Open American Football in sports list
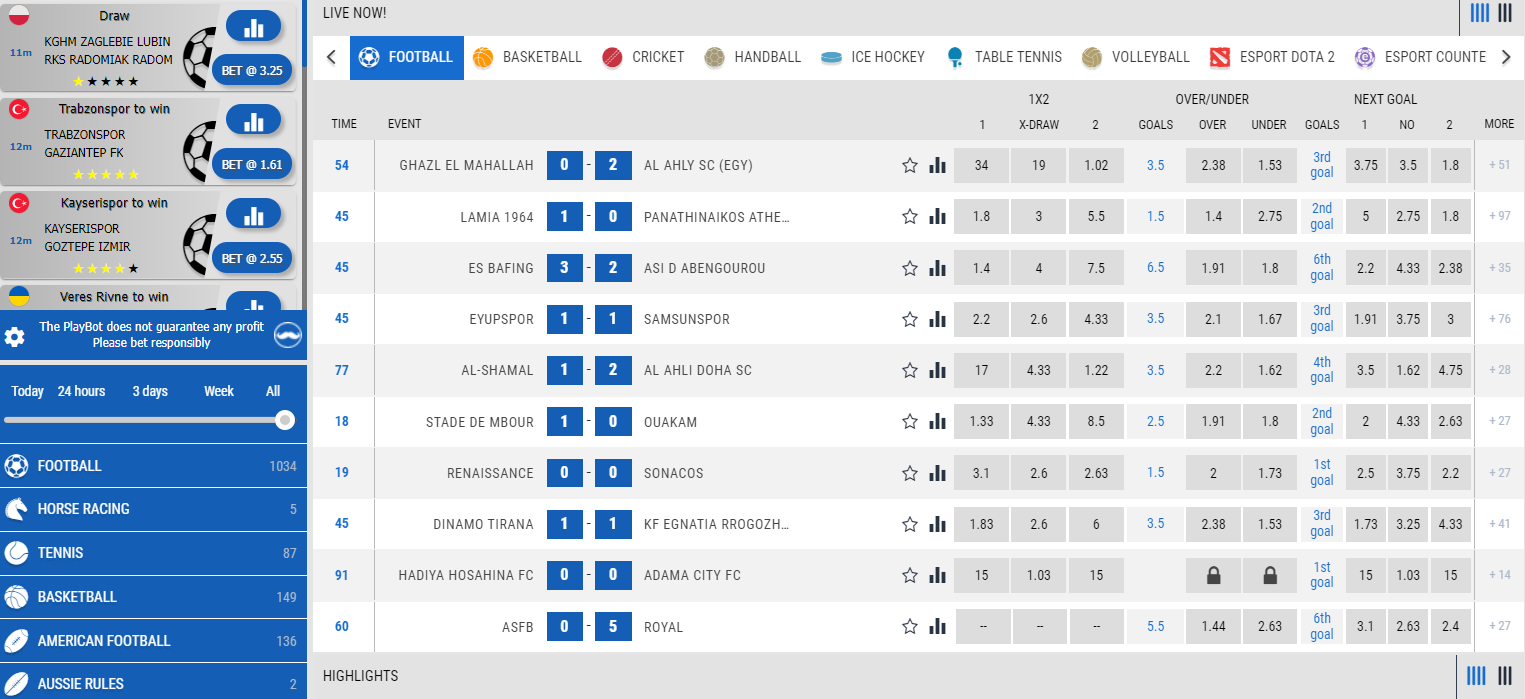 (x=153, y=641)
